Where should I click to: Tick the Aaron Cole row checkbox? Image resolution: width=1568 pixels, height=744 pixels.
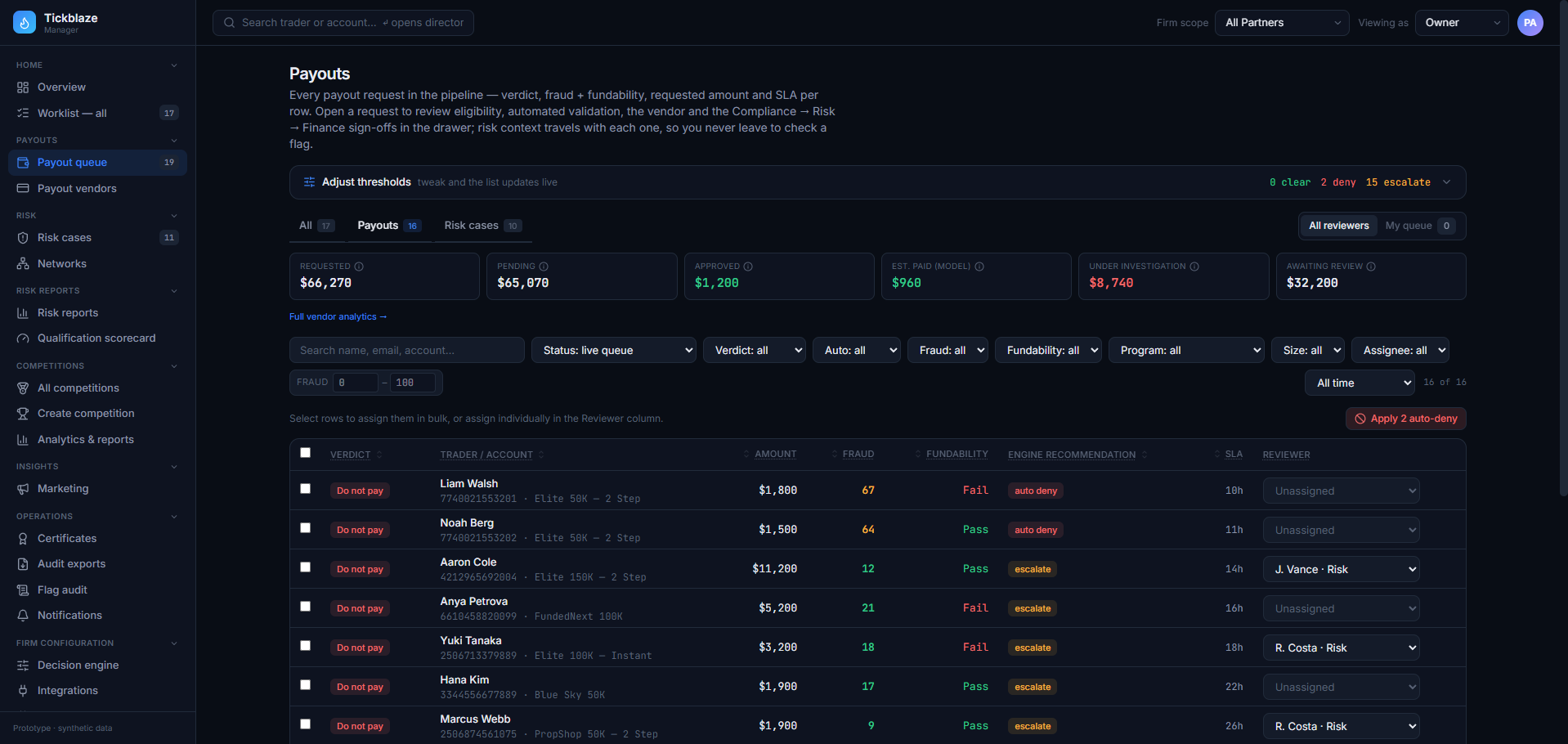pyautogui.click(x=306, y=567)
